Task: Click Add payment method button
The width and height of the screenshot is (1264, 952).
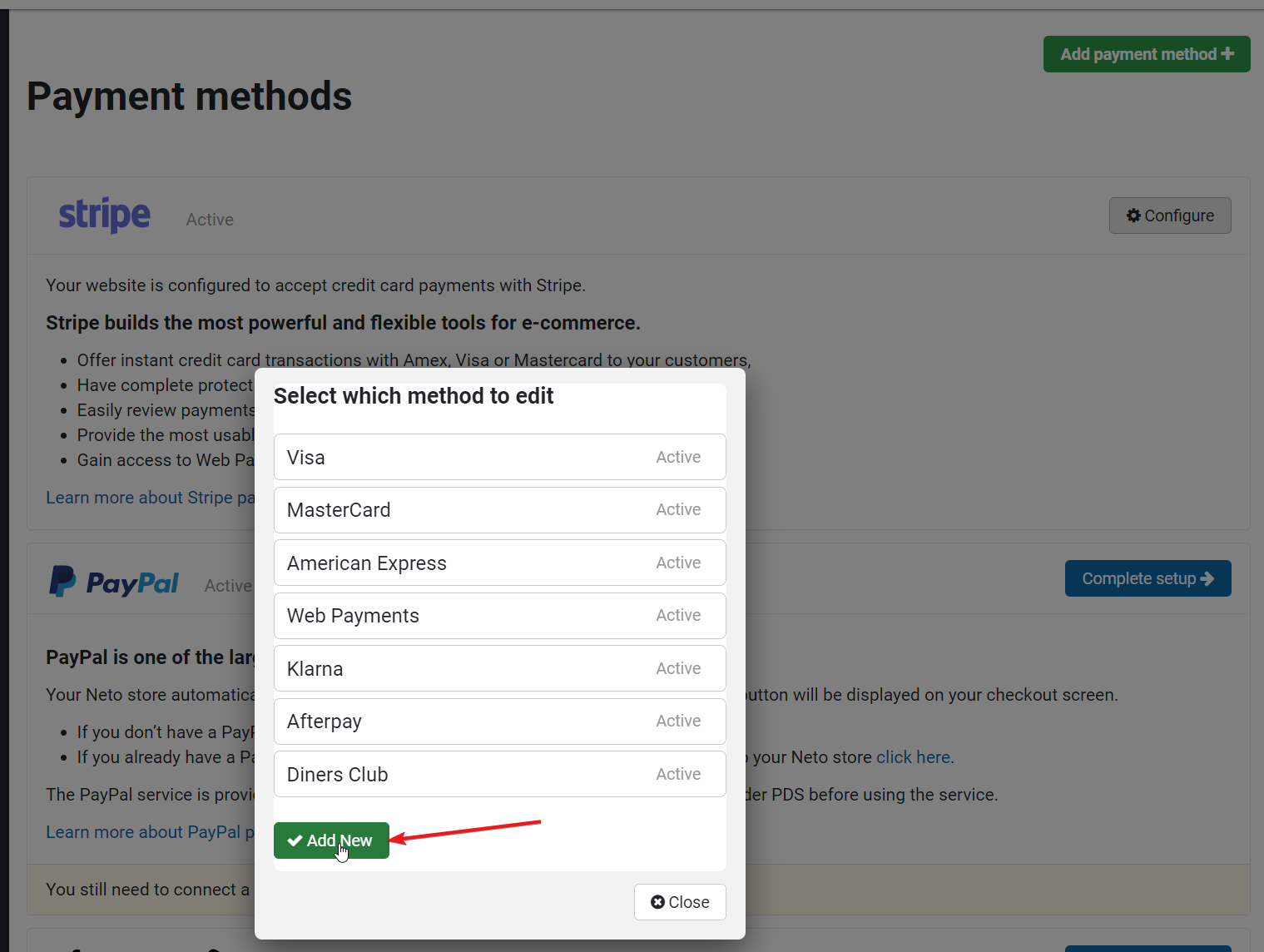Action: pyautogui.click(x=1147, y=54)
